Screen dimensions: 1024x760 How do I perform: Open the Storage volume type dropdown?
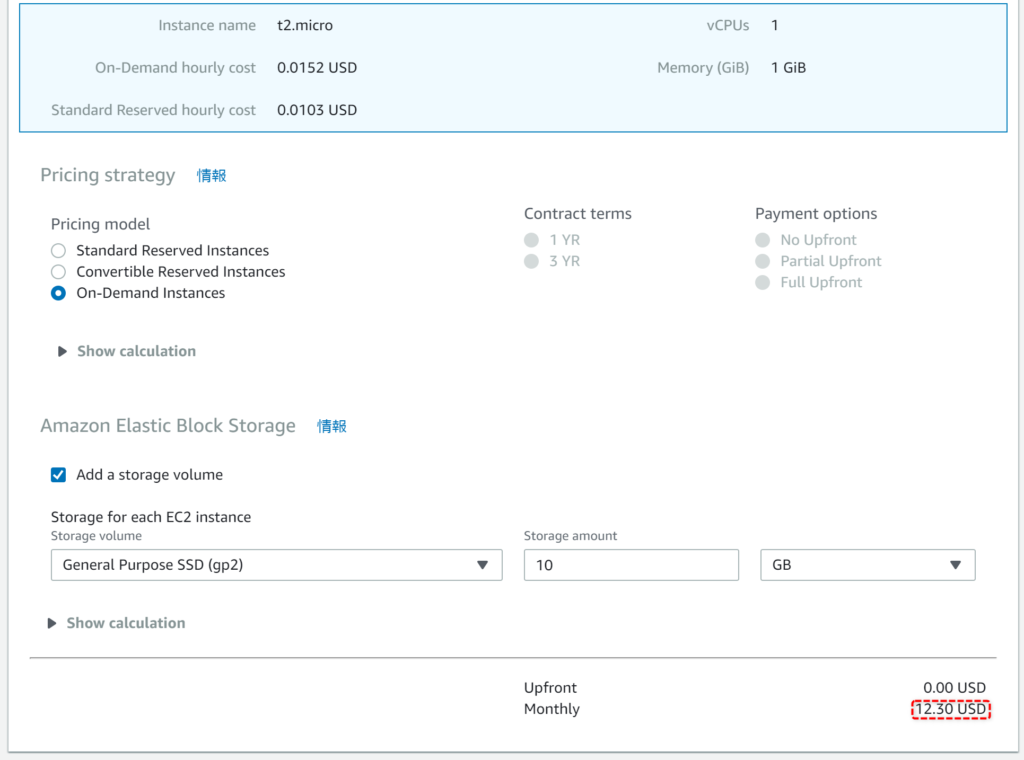pyautogui.click(x=276, y=565)
